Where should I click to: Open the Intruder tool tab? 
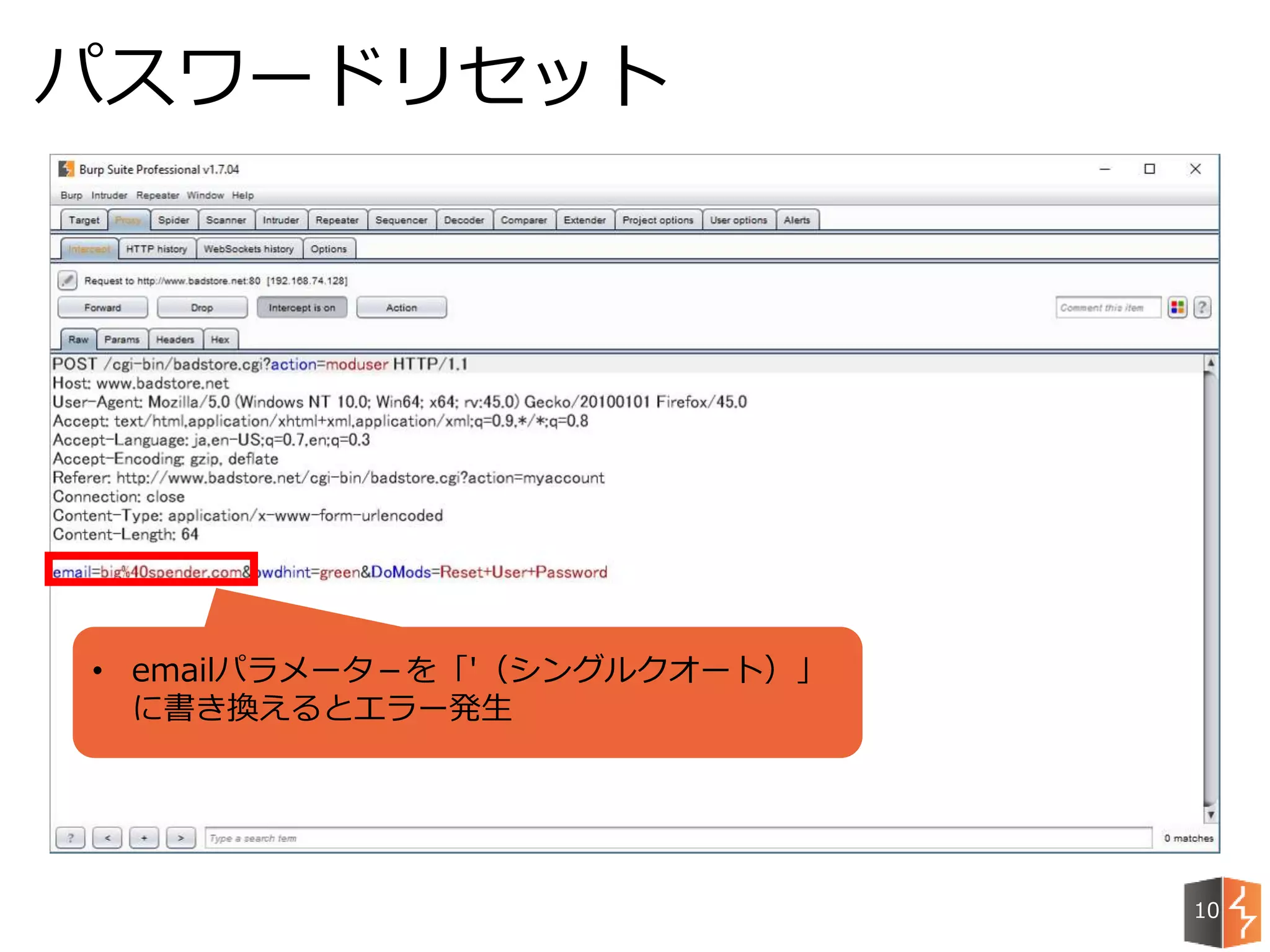click(x=281, y=220)
